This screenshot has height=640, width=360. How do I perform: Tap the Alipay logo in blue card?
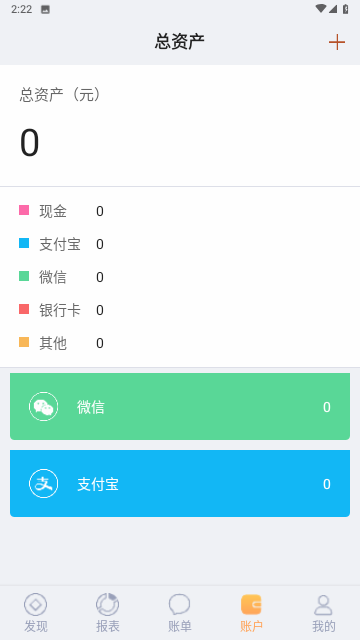[x=43, y=484]
